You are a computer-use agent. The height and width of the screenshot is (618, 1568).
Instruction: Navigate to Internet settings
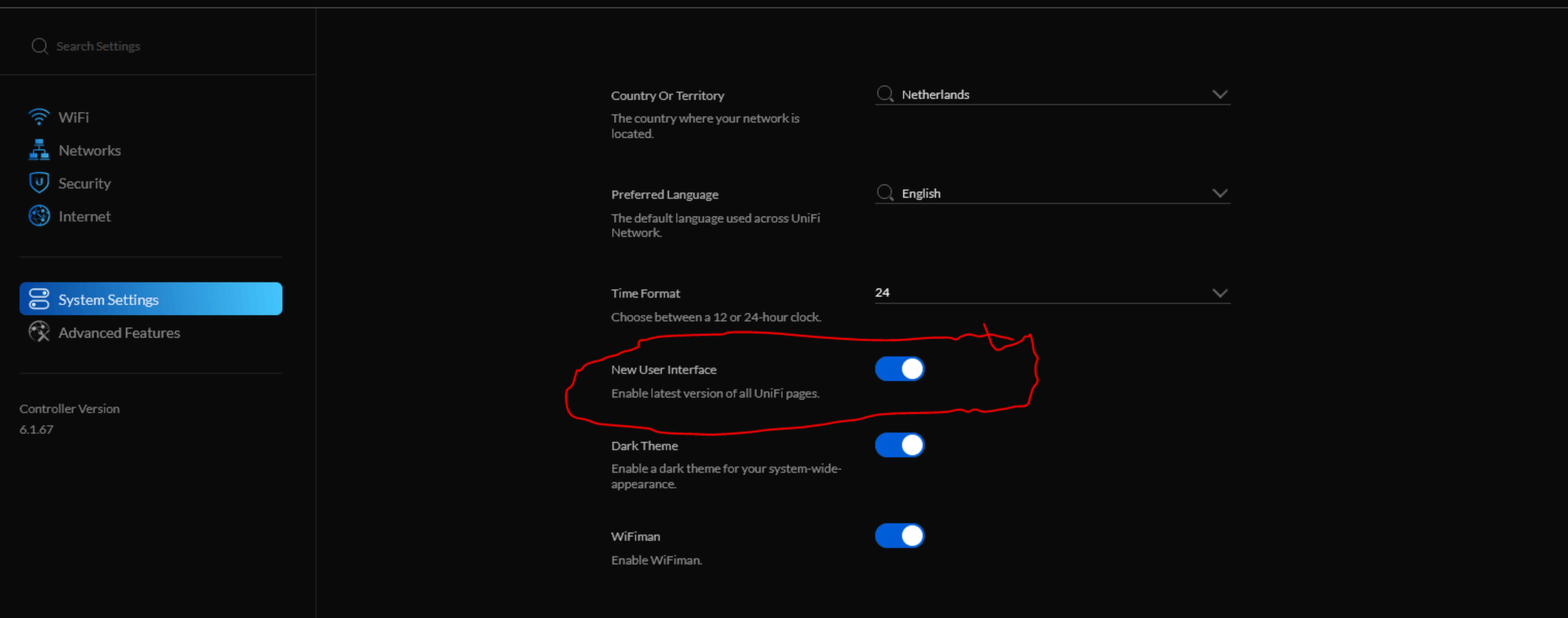(85, 217)
